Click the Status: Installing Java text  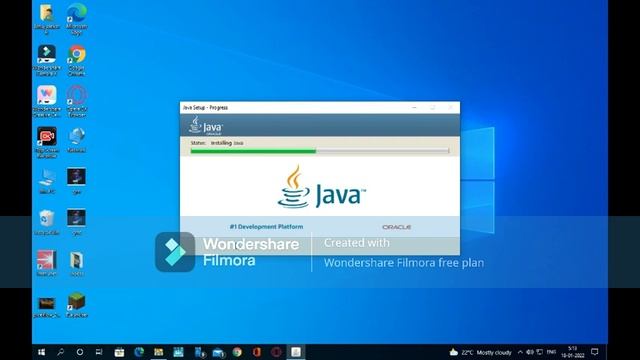point(217,143)
